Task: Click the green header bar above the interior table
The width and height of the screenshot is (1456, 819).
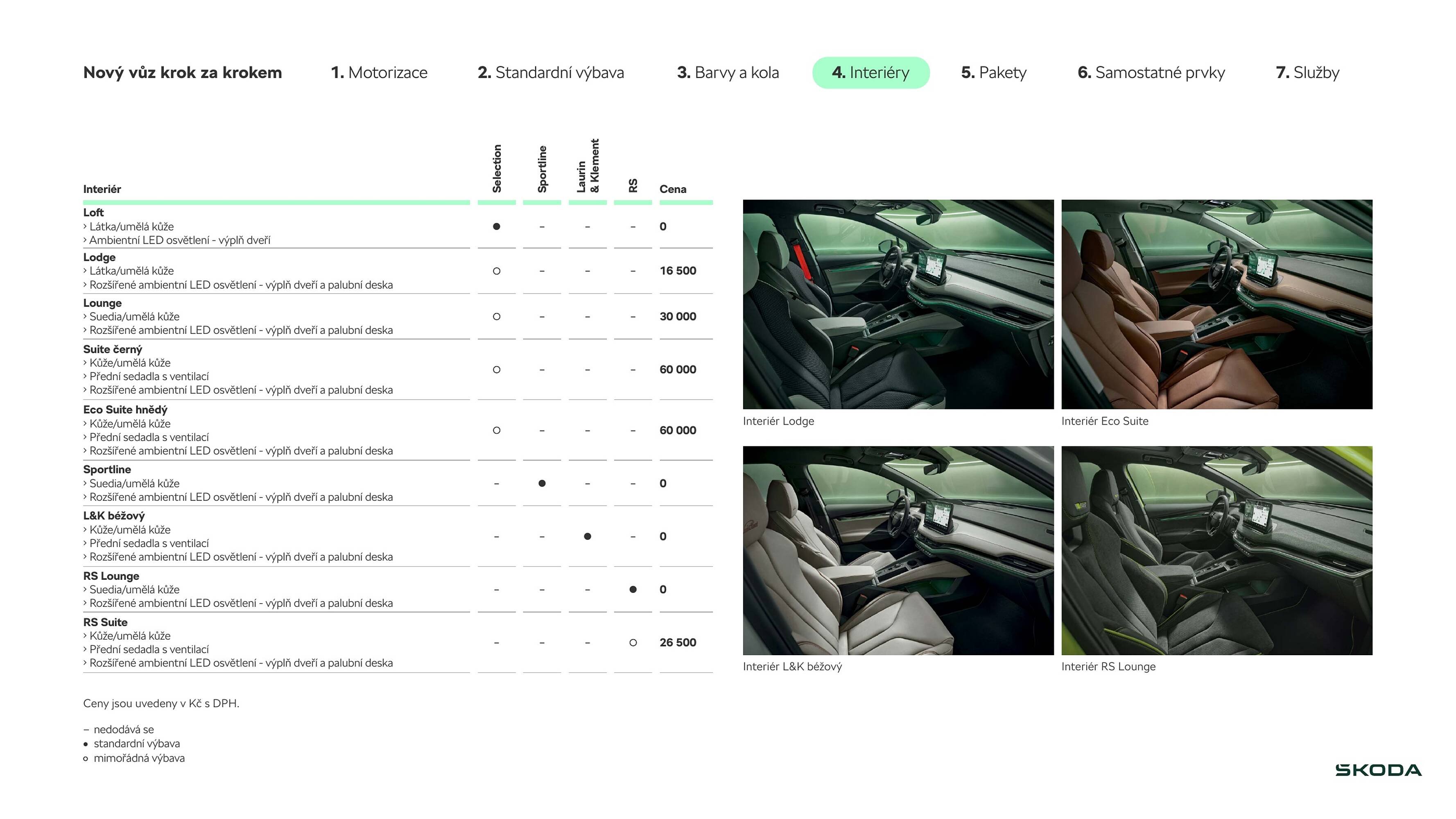Action: [x=396, y=202]
